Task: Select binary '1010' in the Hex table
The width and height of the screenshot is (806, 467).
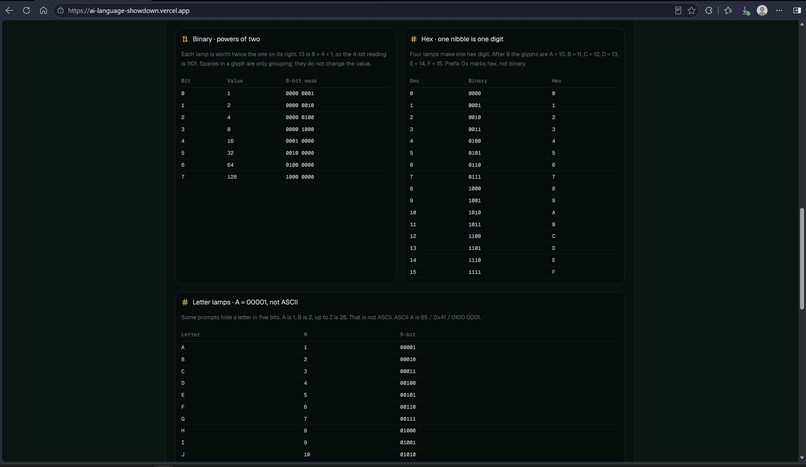Action: [474, 213]
